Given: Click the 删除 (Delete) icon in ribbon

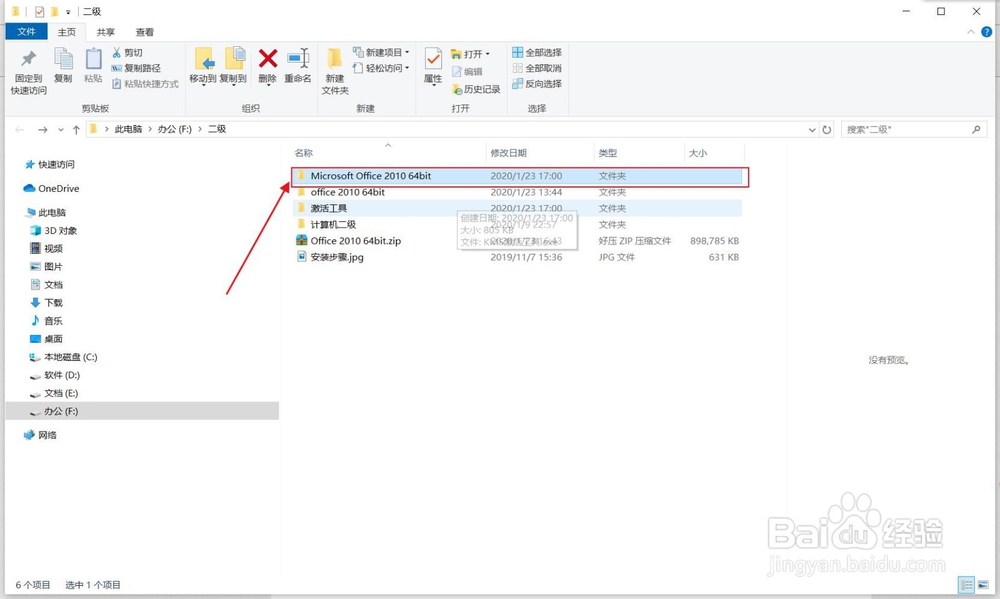Looking at the screenshot, I should pyautogui.click(x=268, y=62).
